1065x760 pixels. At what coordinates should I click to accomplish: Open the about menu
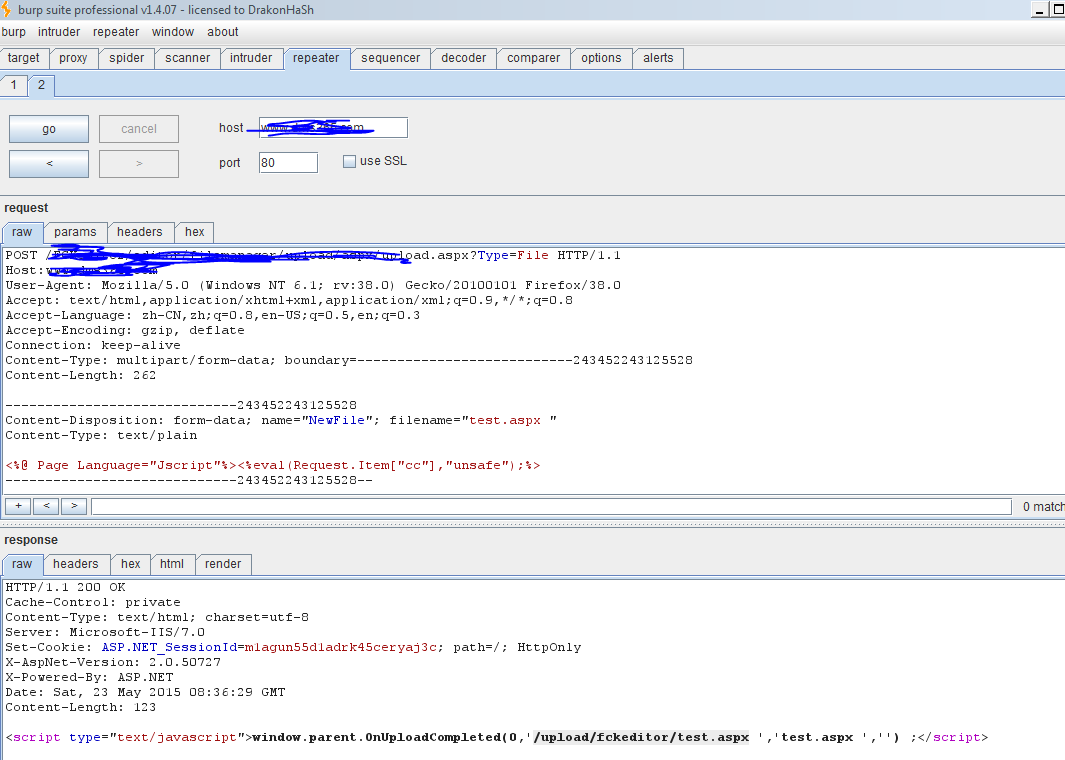[x=223, y=32]
